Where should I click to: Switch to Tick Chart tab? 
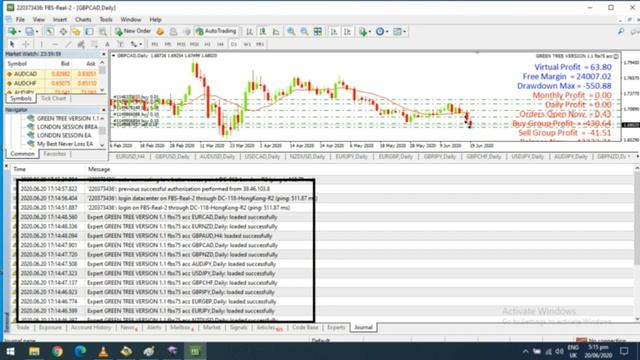coord(53,98)
